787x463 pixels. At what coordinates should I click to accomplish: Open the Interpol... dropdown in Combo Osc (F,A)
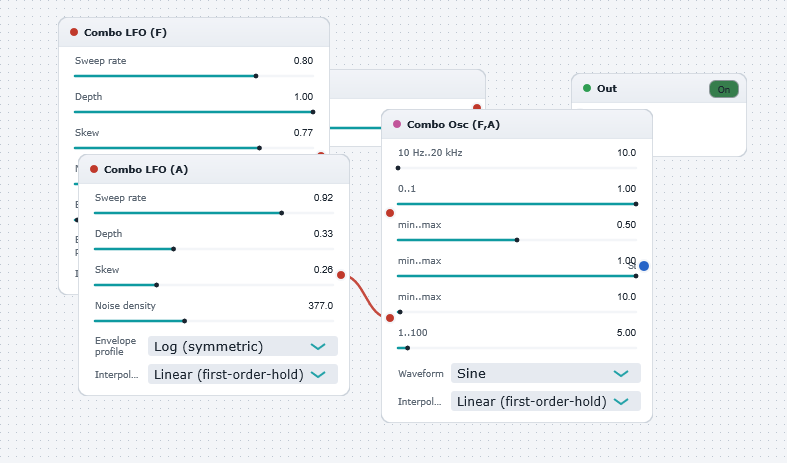point(546,402)
